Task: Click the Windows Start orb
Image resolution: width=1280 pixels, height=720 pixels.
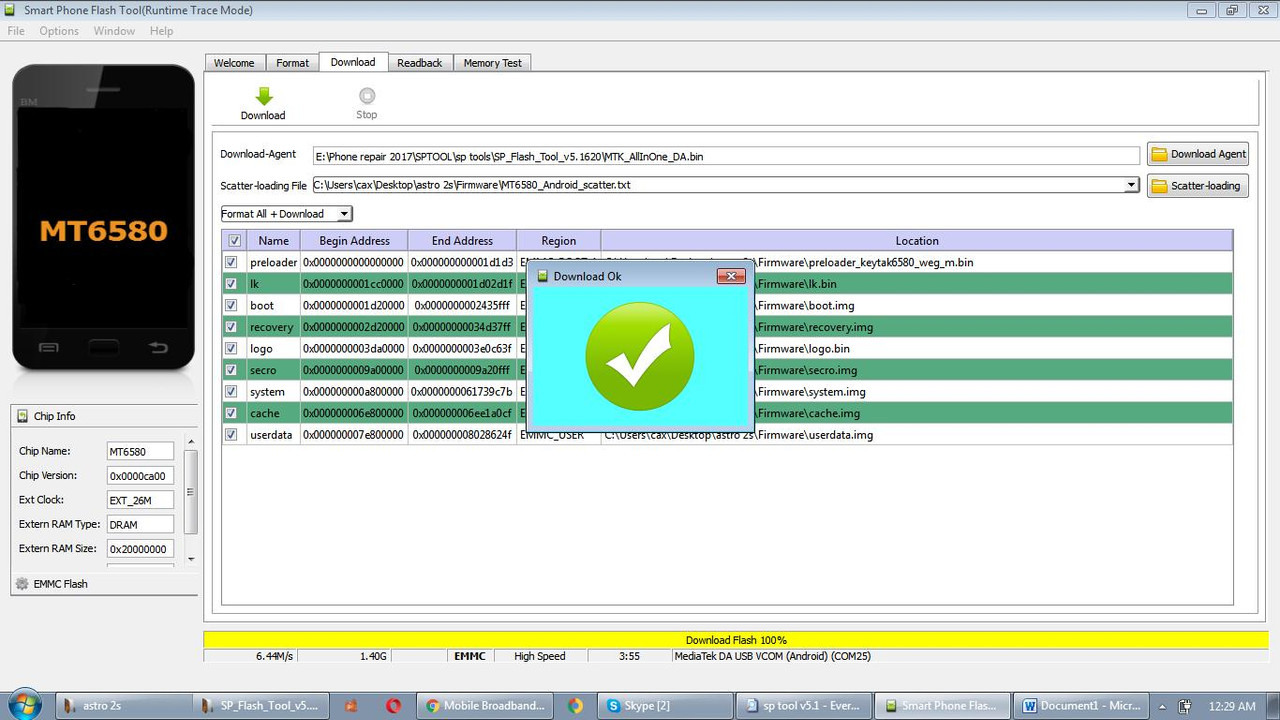Action: pyautogui.click(x=24, y=705)
